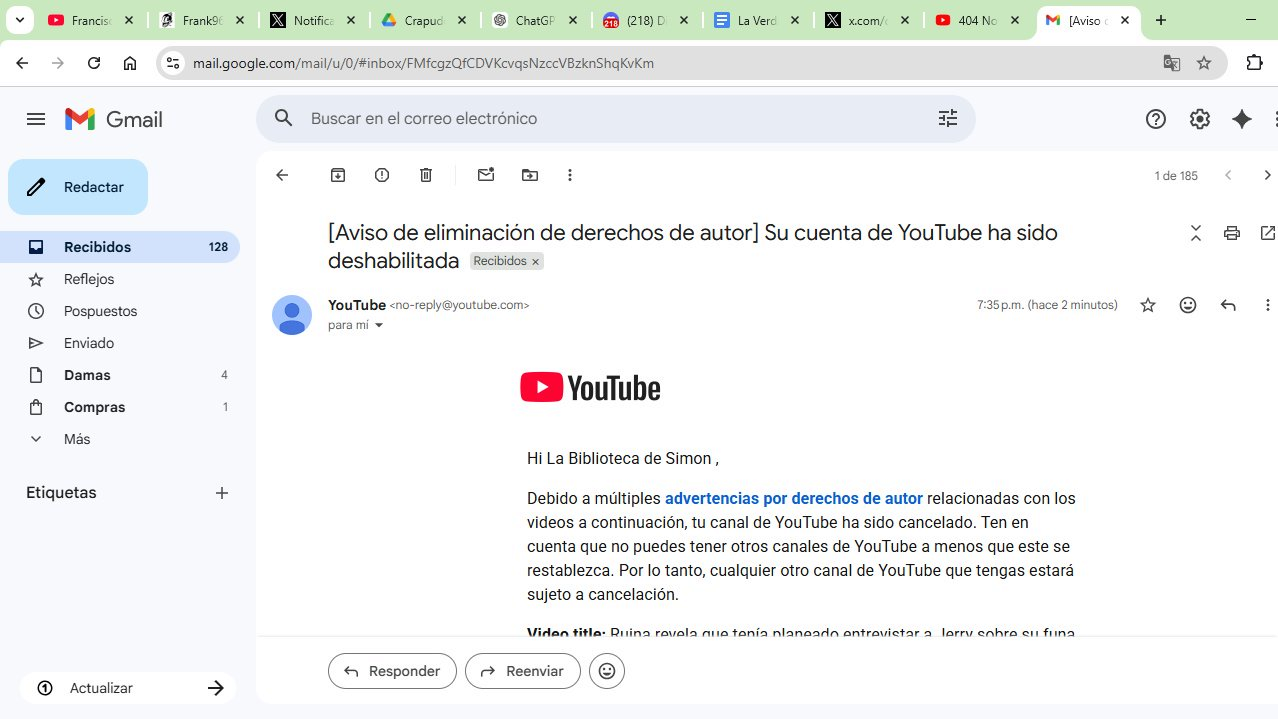Print this email
The width and height of the screenshot is (1278, 719).
[1232, 233]
